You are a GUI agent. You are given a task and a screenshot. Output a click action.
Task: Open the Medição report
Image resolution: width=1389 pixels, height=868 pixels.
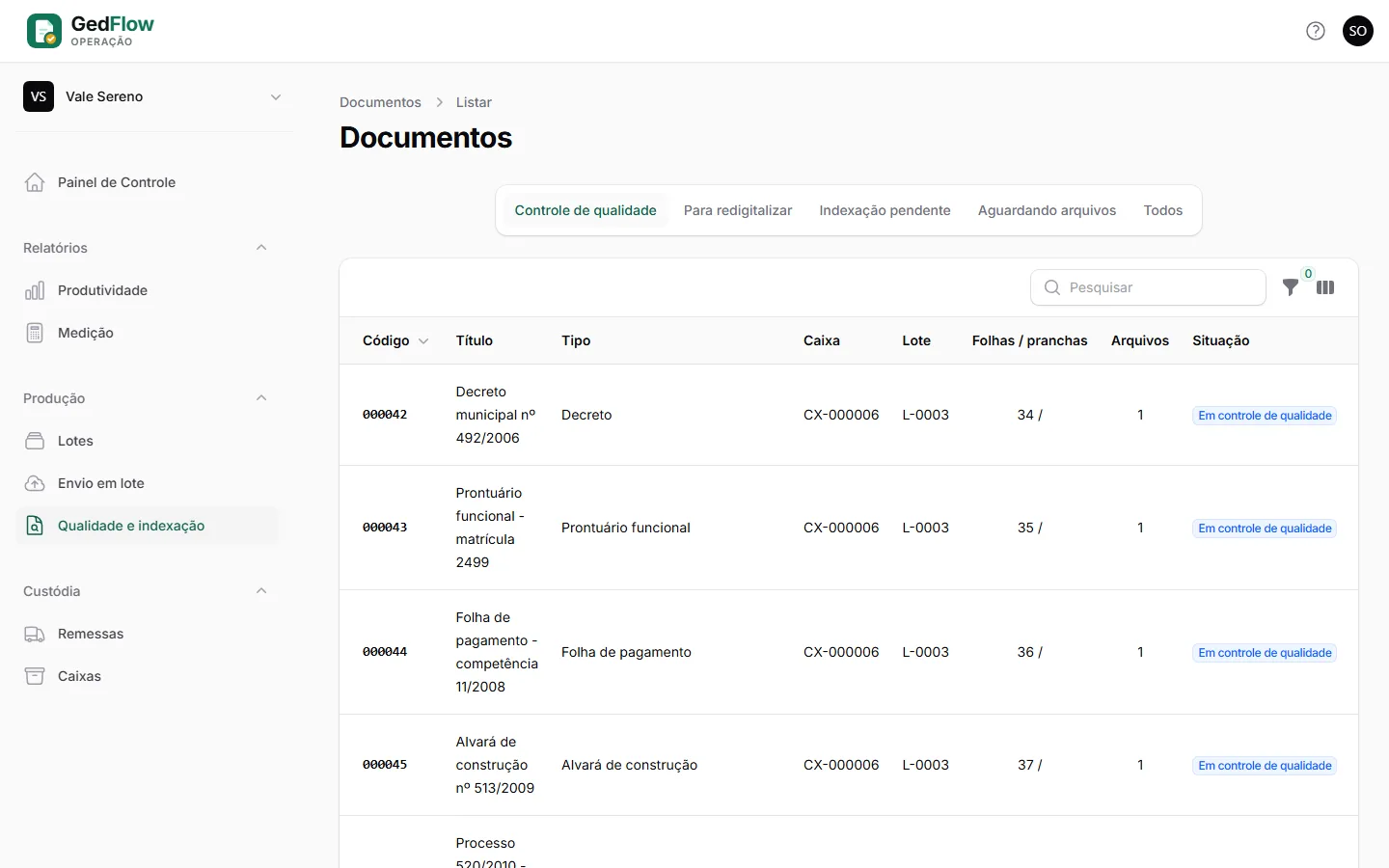[147, 333]
